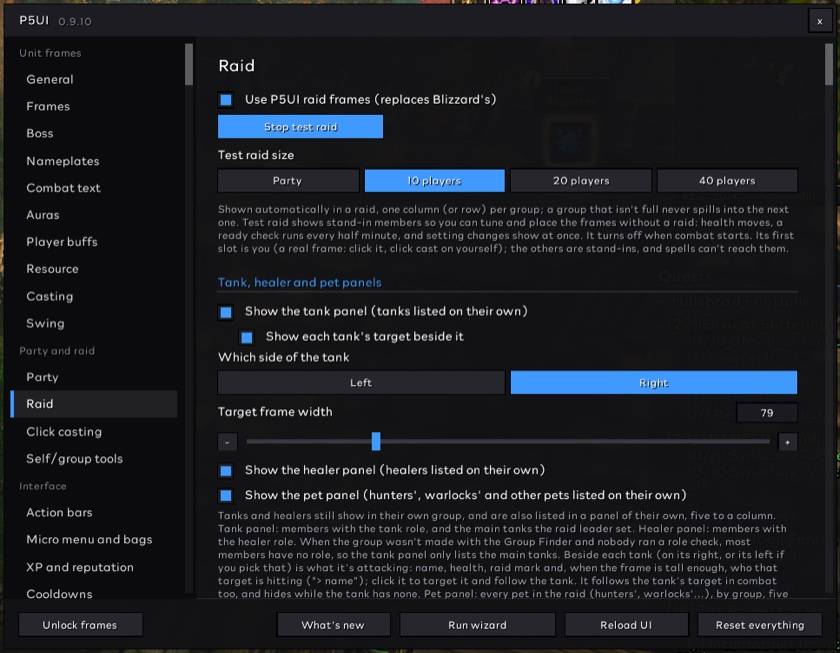840x653 pixels.
Task: Click Stop test raid button
Action: point(301,127)
